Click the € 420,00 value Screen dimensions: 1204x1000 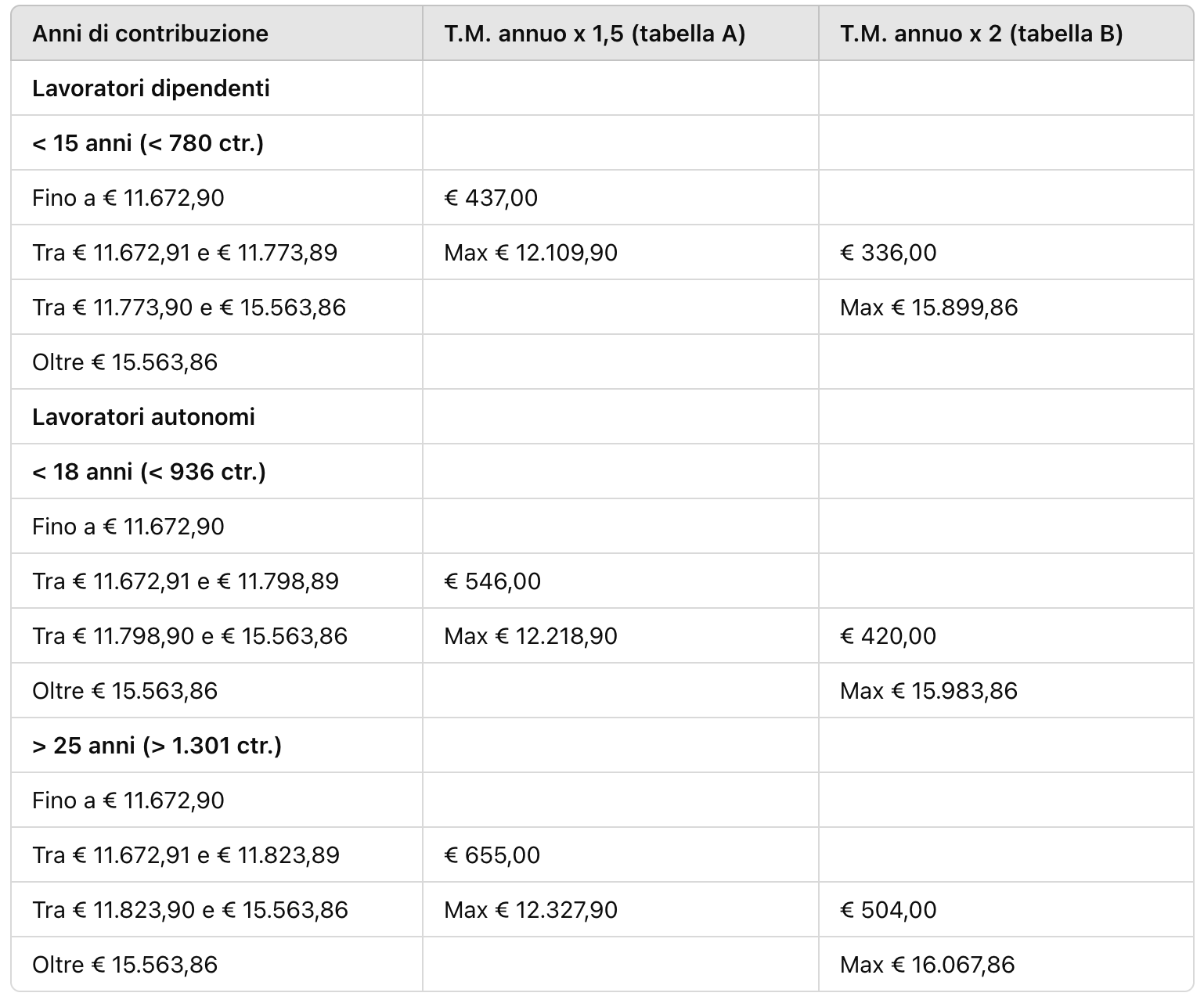(888, 636)
